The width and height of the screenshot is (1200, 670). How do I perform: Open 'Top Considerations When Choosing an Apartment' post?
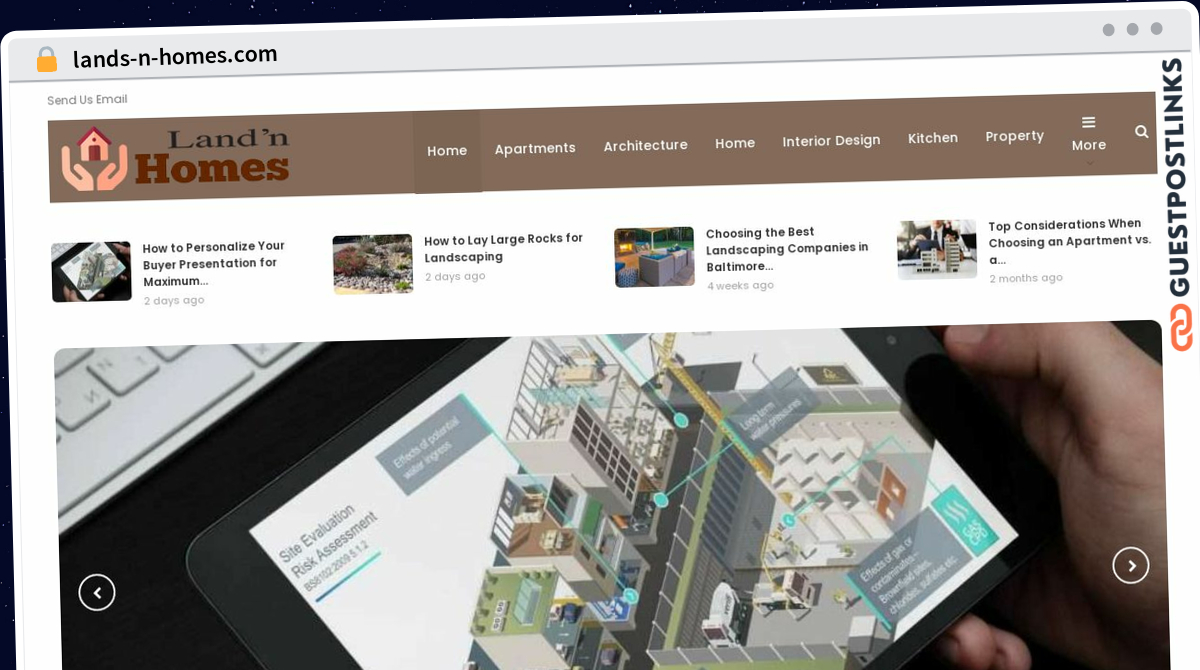[x=1070, y=242]
